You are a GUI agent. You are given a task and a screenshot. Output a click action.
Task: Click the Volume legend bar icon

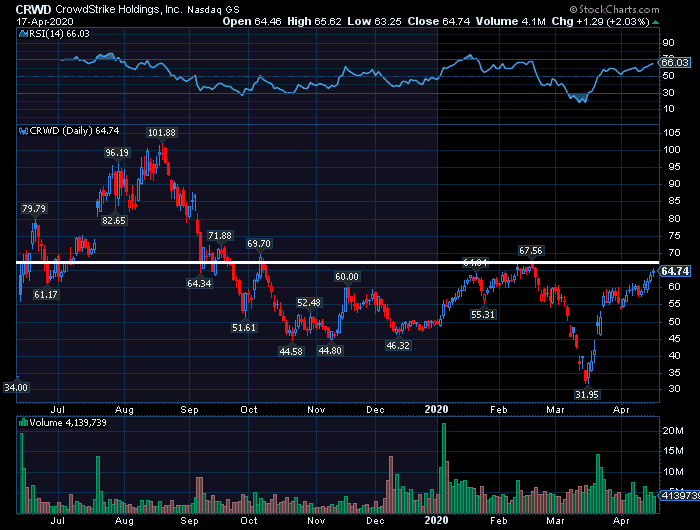tap(24, 422)
